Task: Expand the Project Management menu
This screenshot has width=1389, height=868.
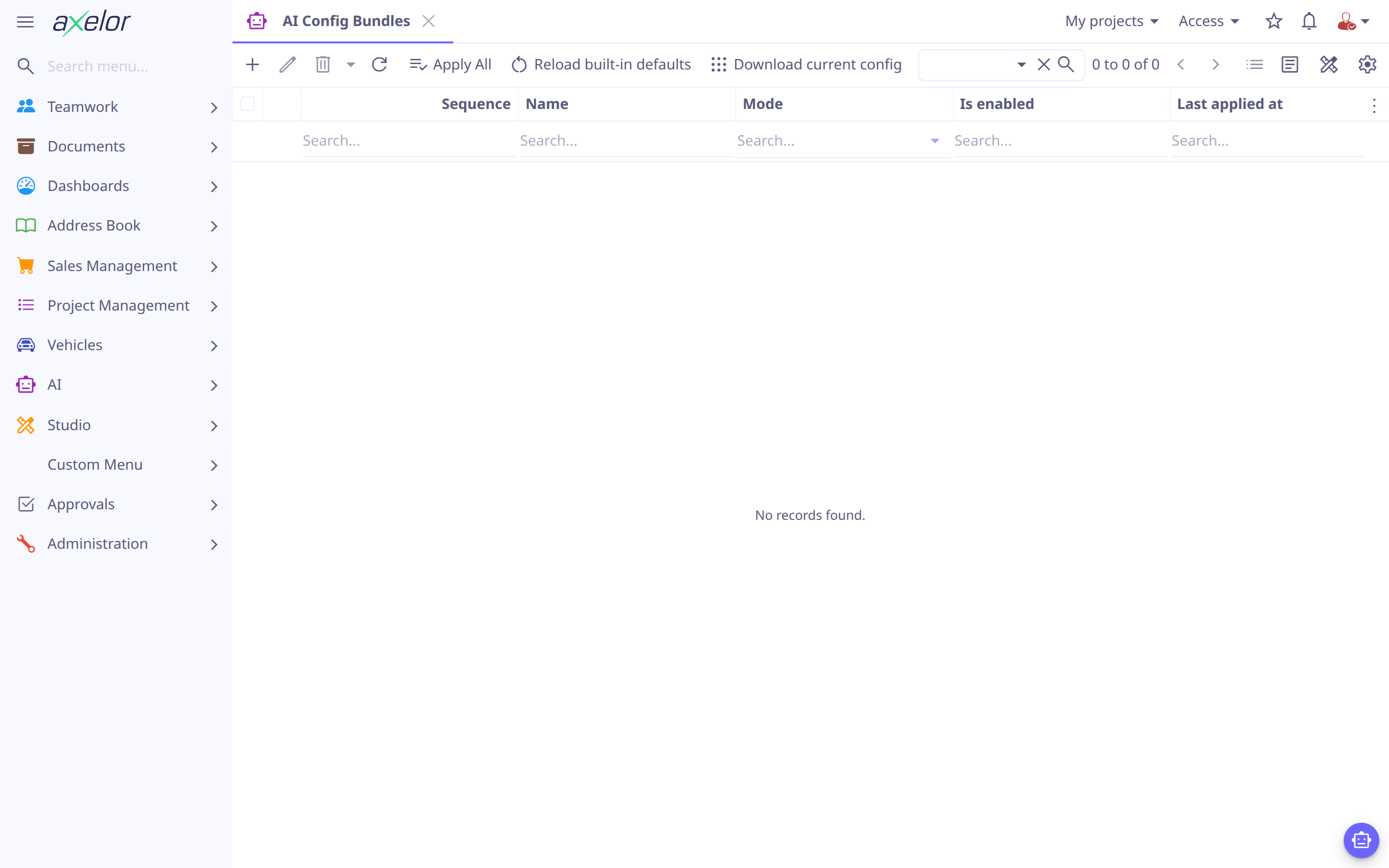Action: point(116,305)
